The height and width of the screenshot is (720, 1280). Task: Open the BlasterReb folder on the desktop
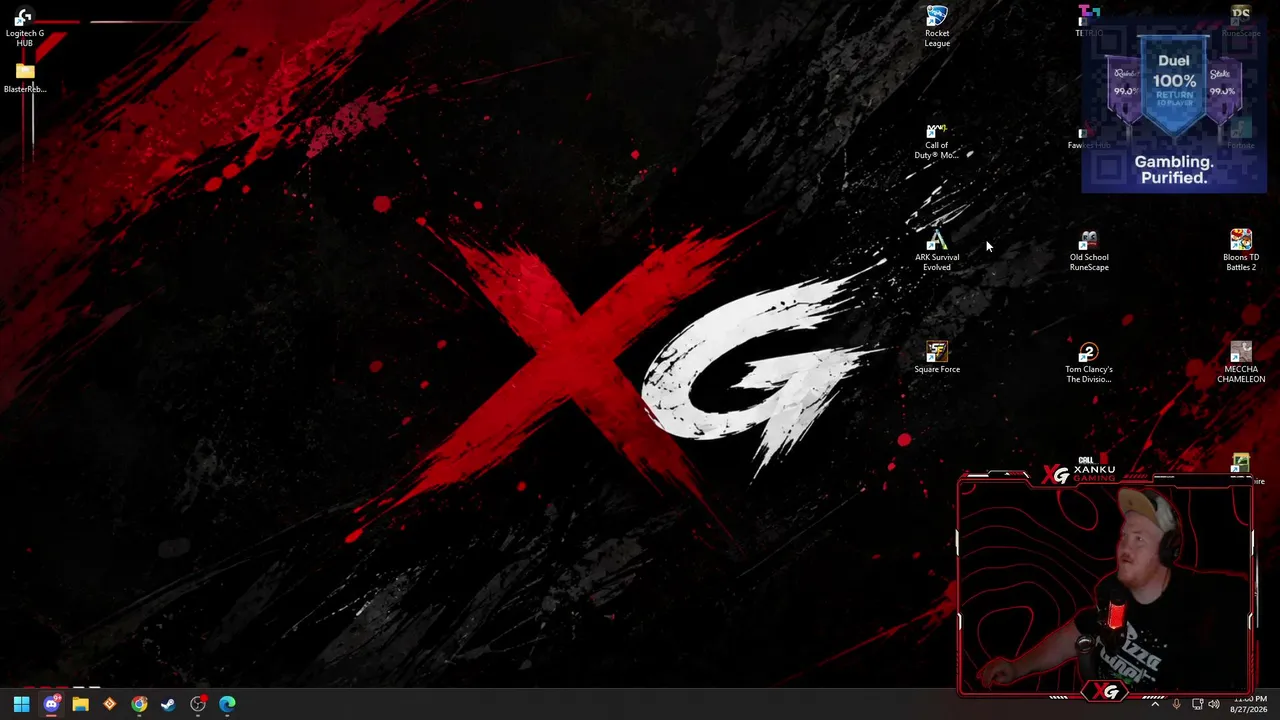point(24,78)
